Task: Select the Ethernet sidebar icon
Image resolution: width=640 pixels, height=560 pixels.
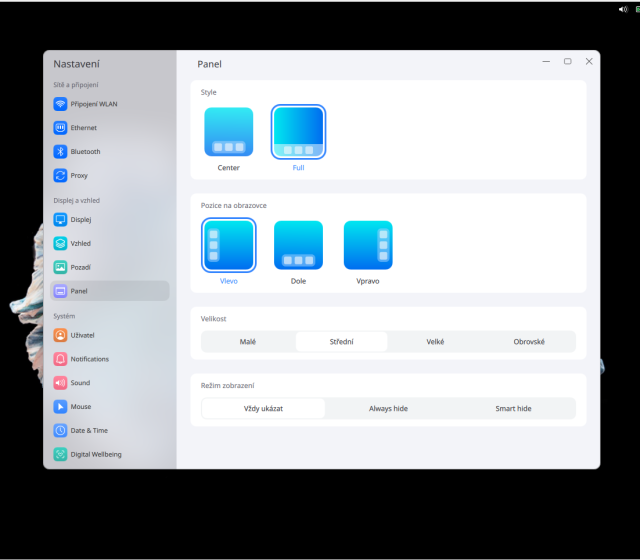Action: point(60,128)
